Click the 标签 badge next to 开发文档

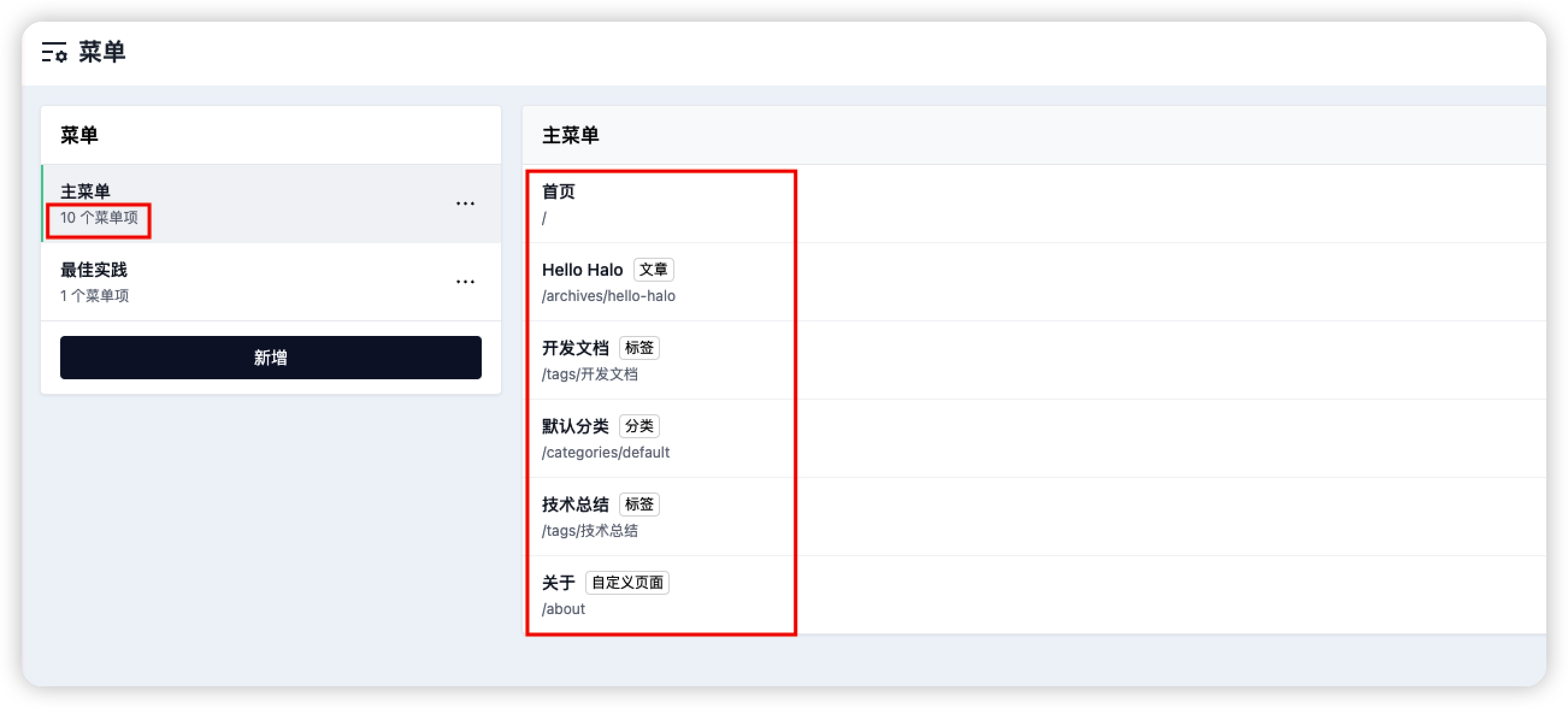(x=639, y=347)
